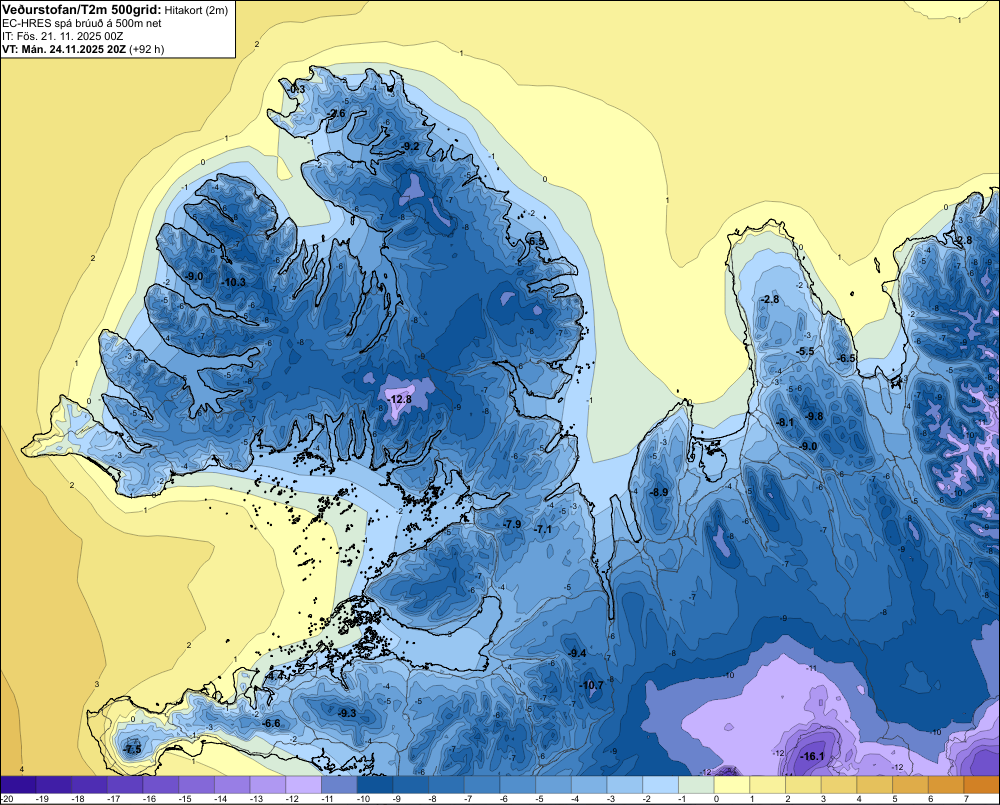This screenshot has height=805, width=1000.
Task: Click the -0.3 temperature label
Action: point(296,90)
